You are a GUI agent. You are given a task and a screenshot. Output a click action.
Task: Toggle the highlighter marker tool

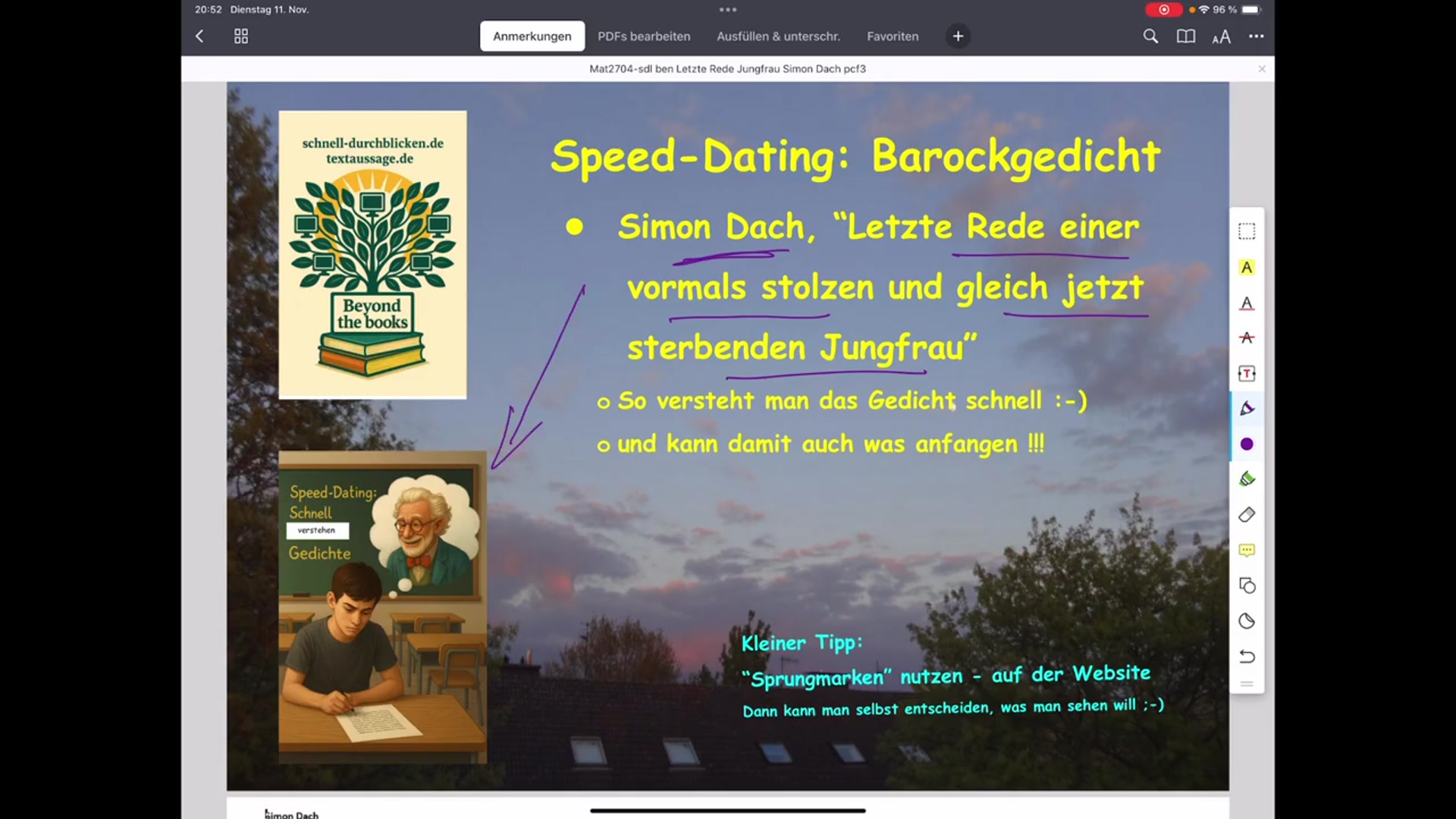1247,479
